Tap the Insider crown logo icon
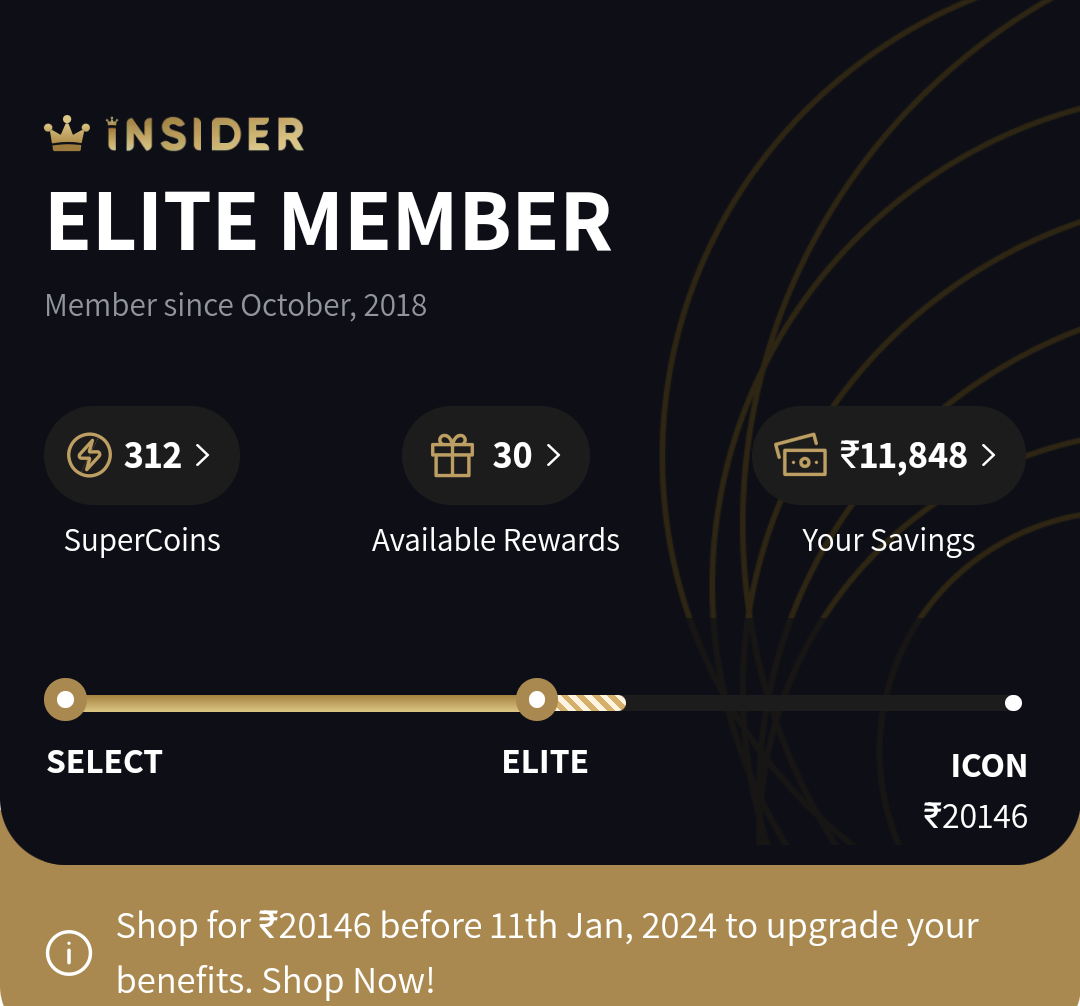Viewport: 1080px width, 1006px height. [67, 134]
